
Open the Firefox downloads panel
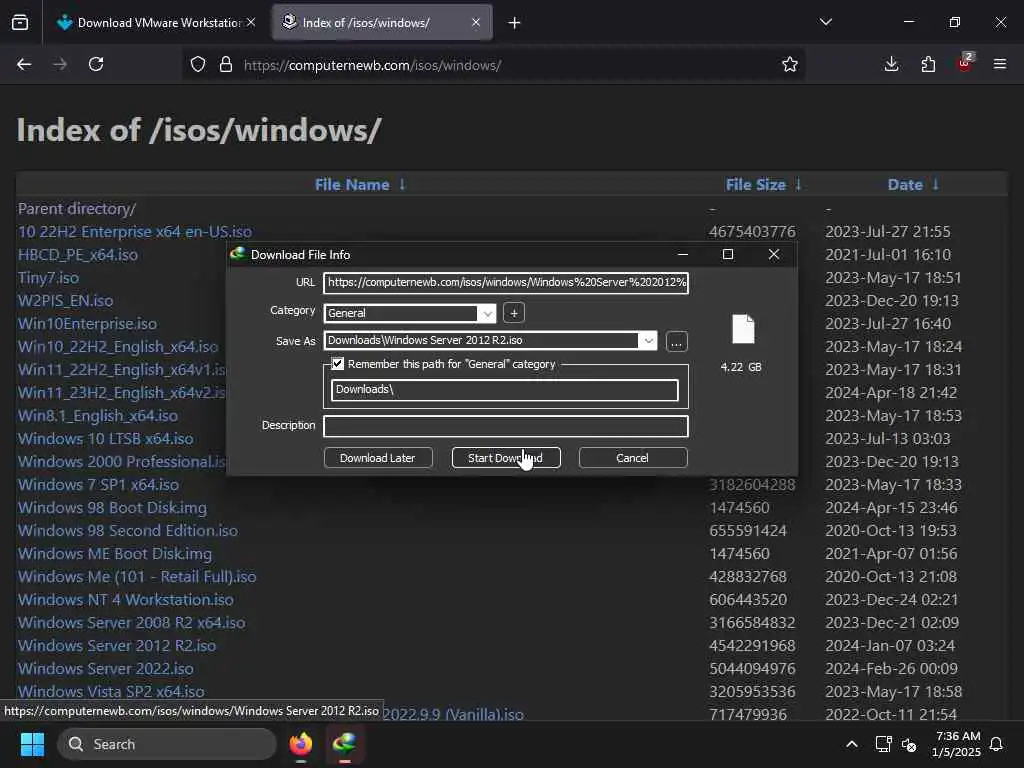pyautogui.click(x=891, y=64)
